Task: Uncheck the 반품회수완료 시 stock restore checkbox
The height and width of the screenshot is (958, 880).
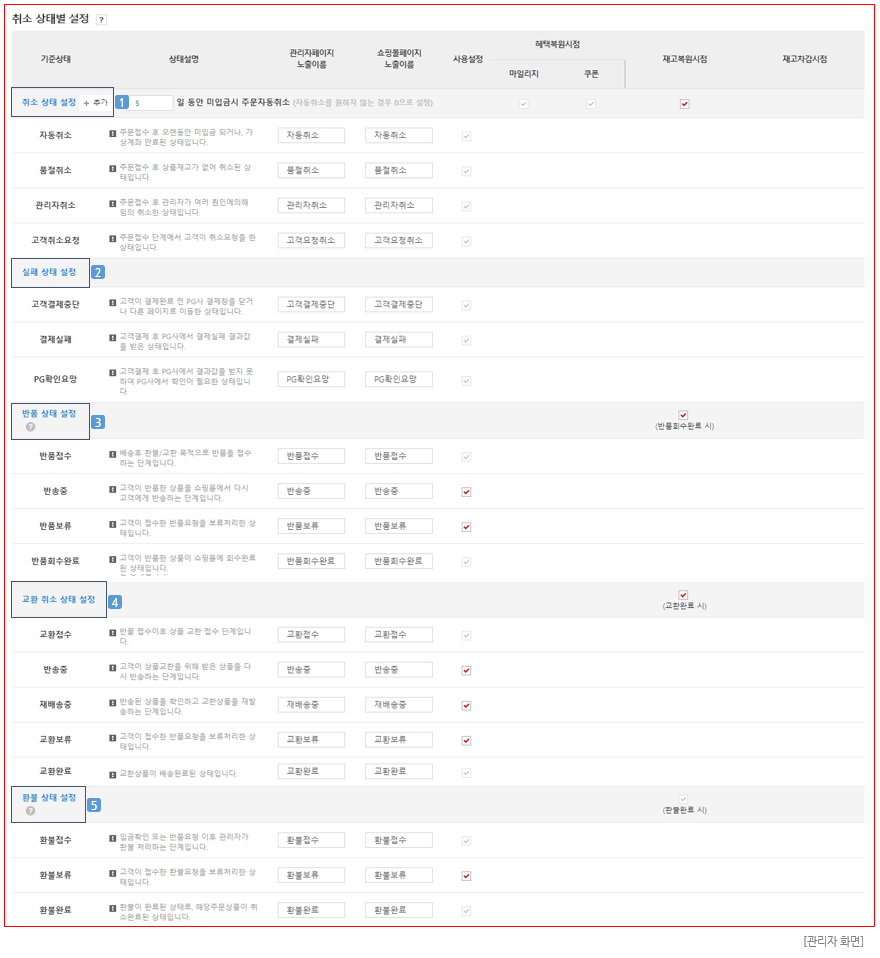Action: (x=683, y=415)
